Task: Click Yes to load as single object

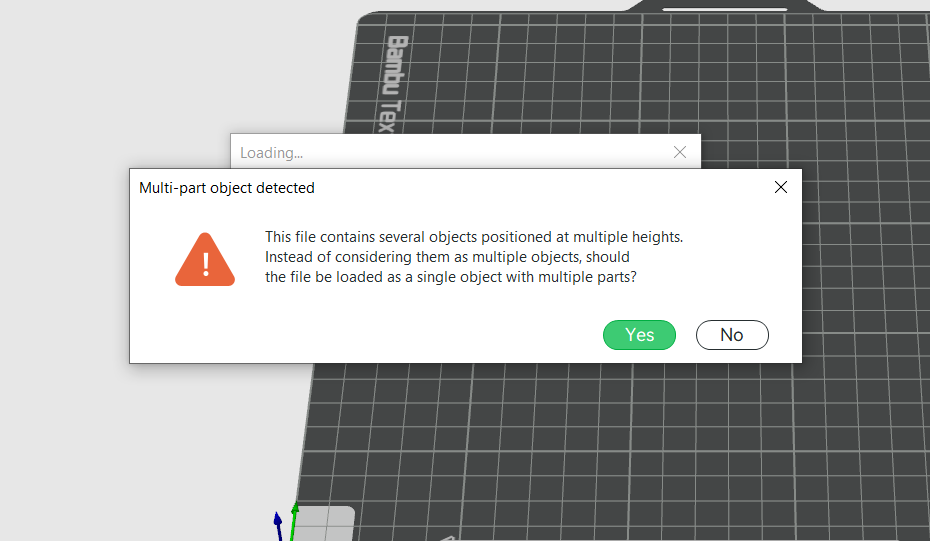Action: click(639, 335)
